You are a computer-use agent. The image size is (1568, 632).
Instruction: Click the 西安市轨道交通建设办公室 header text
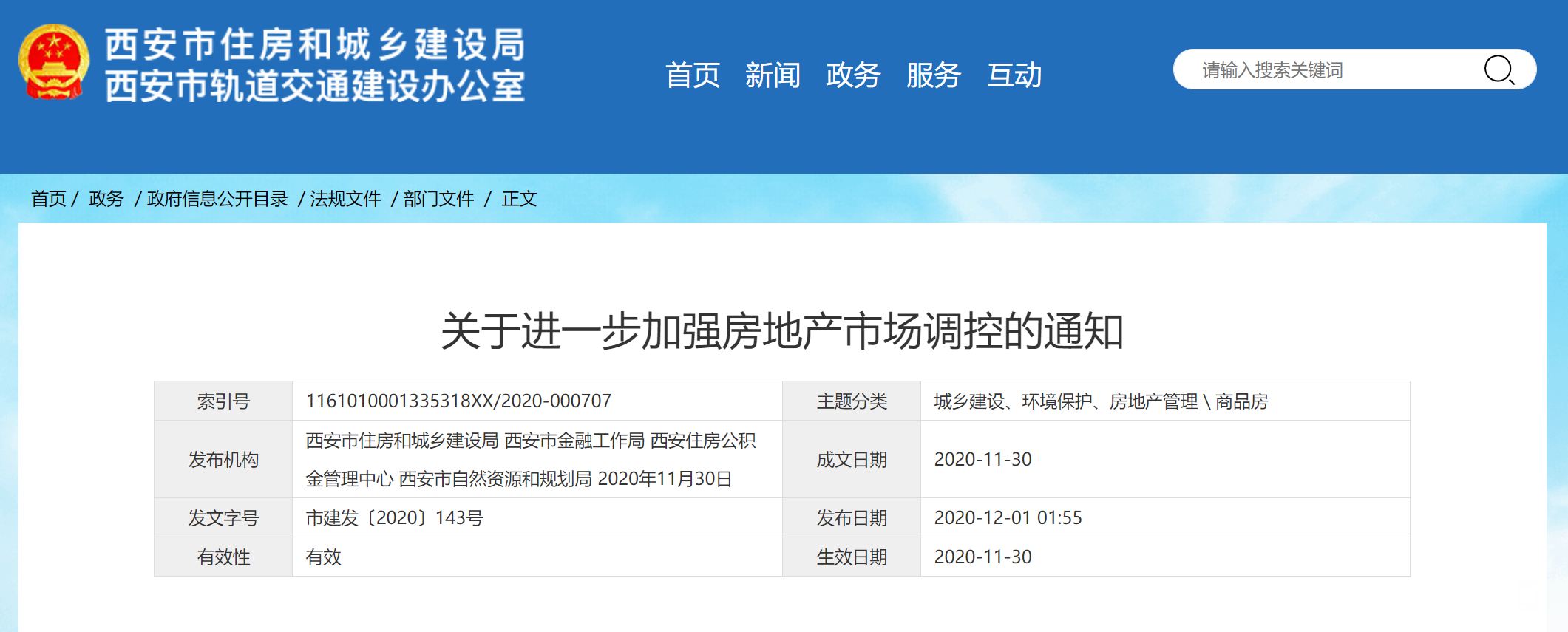point(315,86)
